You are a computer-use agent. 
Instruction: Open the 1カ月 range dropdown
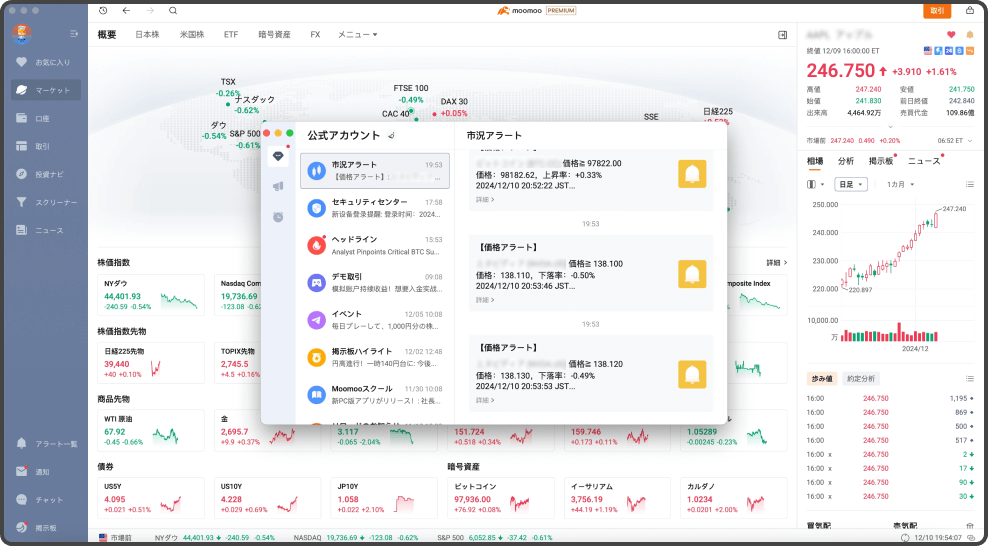click(900, 185)
